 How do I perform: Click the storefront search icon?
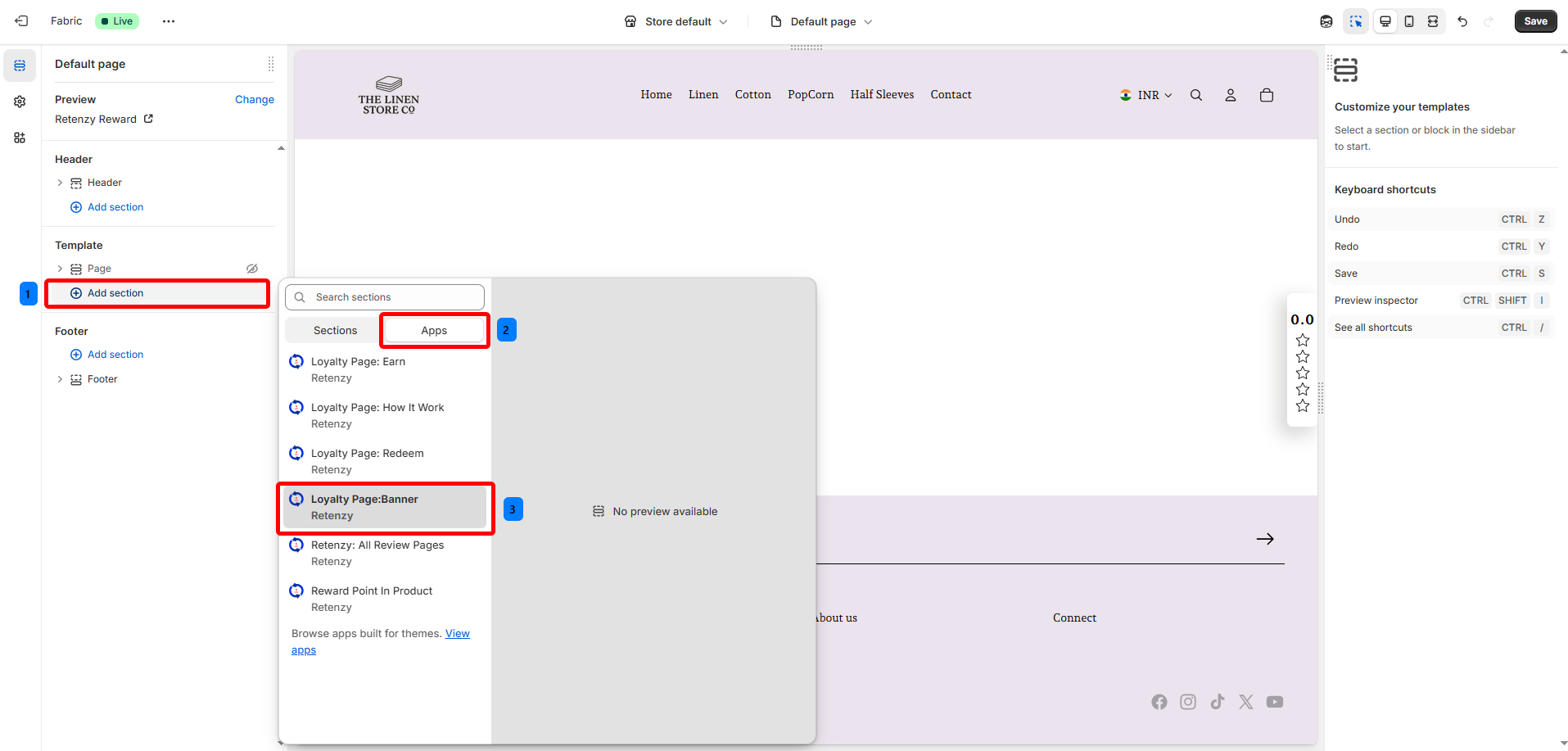coord(1196,95)
